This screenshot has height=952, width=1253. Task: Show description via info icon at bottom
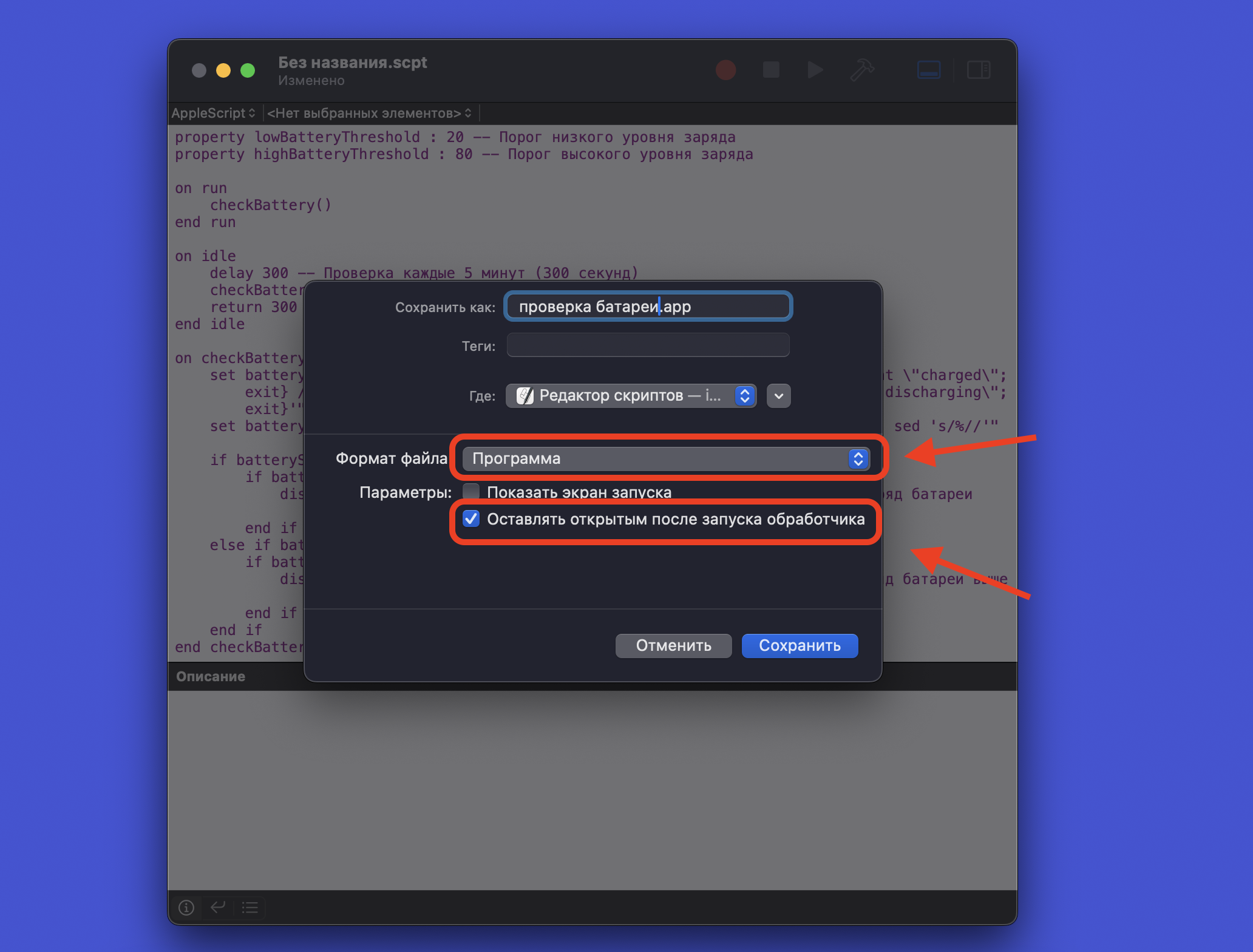click(x=186, y=907)
